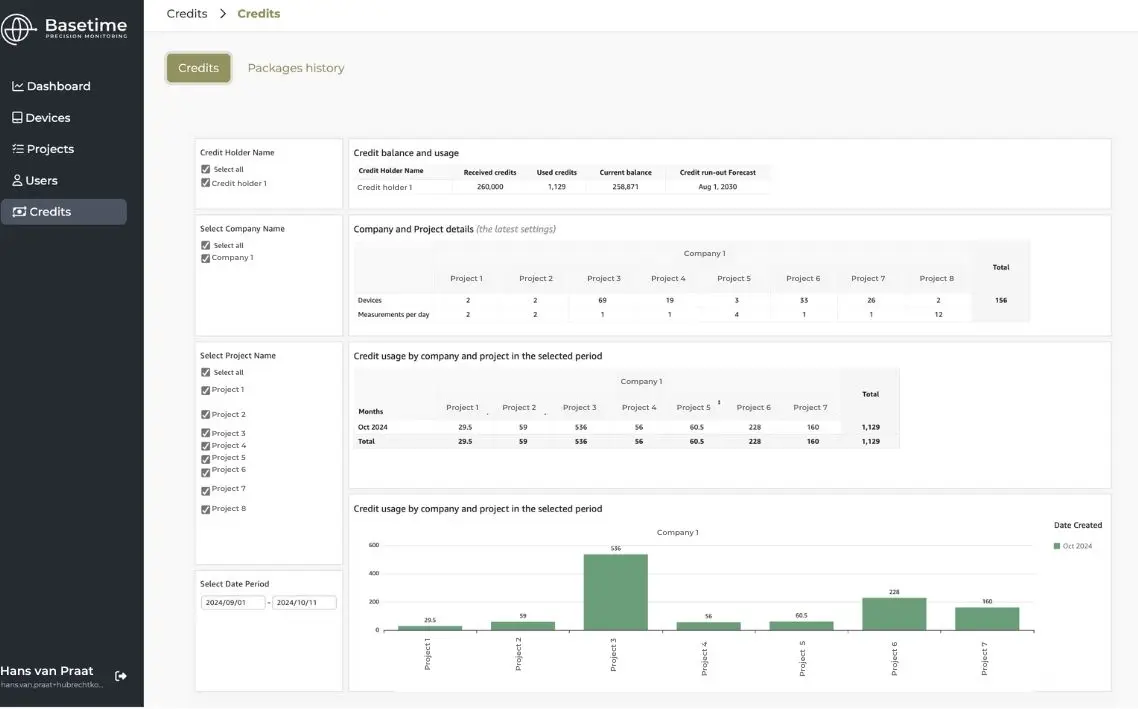Click the green Oct 2024 legend swatch
Image resolution: width=1138 pixels, height=709 pixels.
pos(1057,546)
